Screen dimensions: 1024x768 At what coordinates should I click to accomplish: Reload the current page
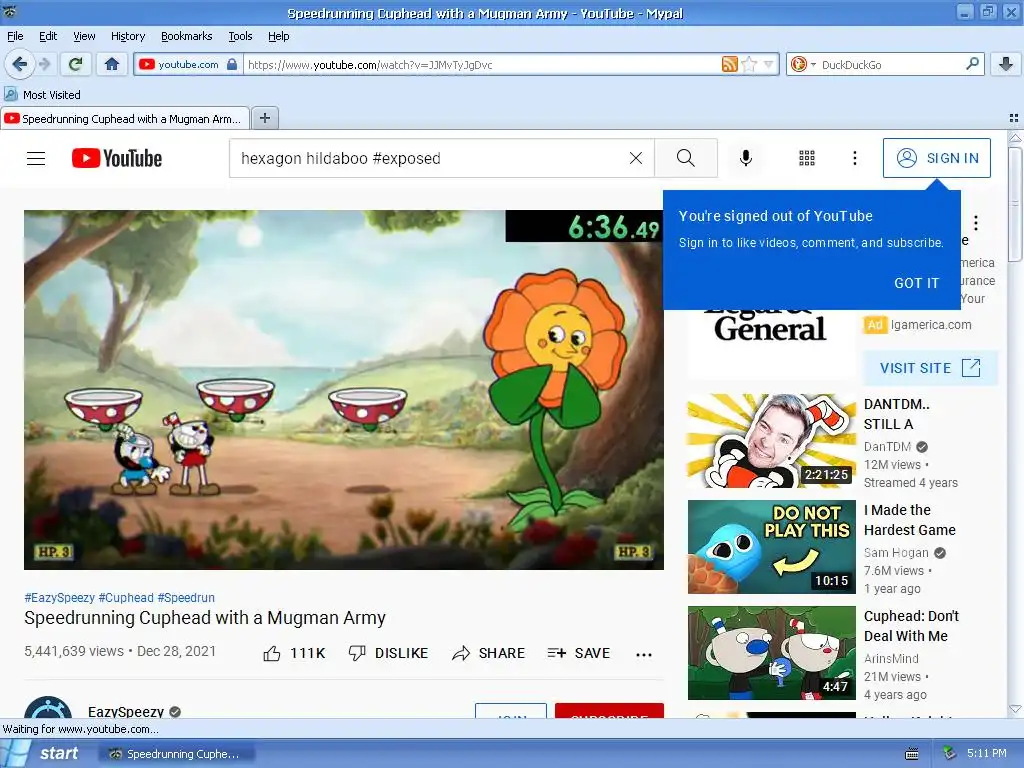76,64
